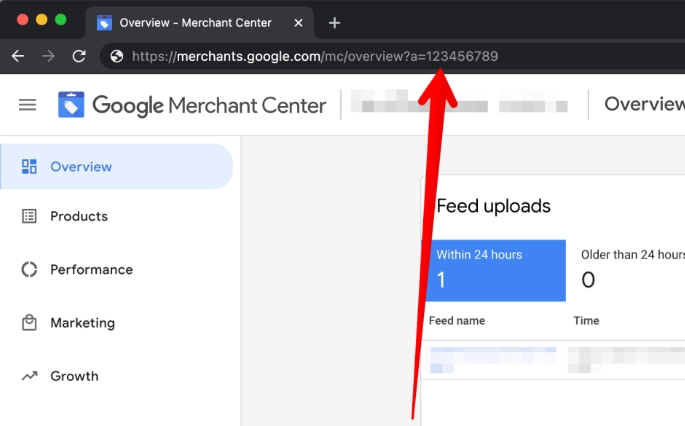The image size is (685, 426).
Task: Click the Products list icon
Action: tap(29, 216)
